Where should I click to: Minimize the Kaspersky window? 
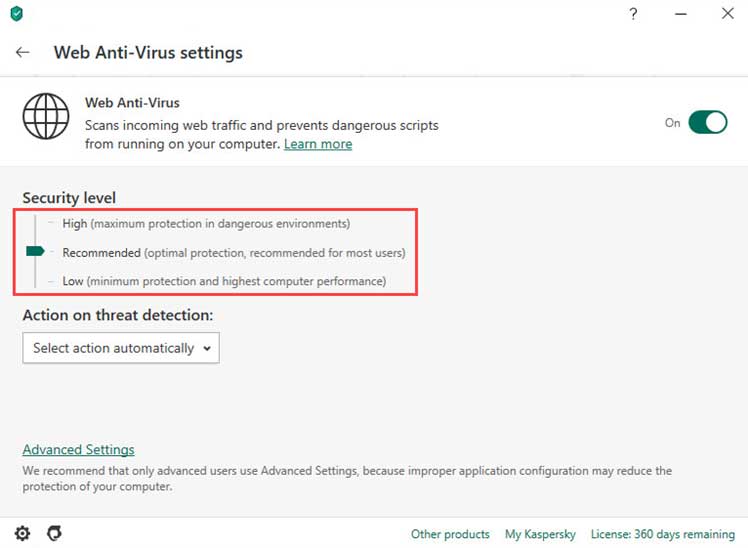click(681, 14)
